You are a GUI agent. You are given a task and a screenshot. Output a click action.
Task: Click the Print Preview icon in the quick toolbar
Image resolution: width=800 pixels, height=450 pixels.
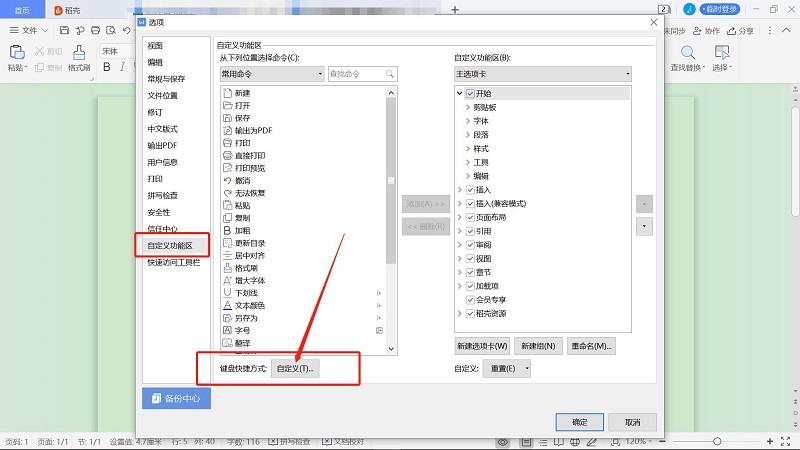click(111, 31)
